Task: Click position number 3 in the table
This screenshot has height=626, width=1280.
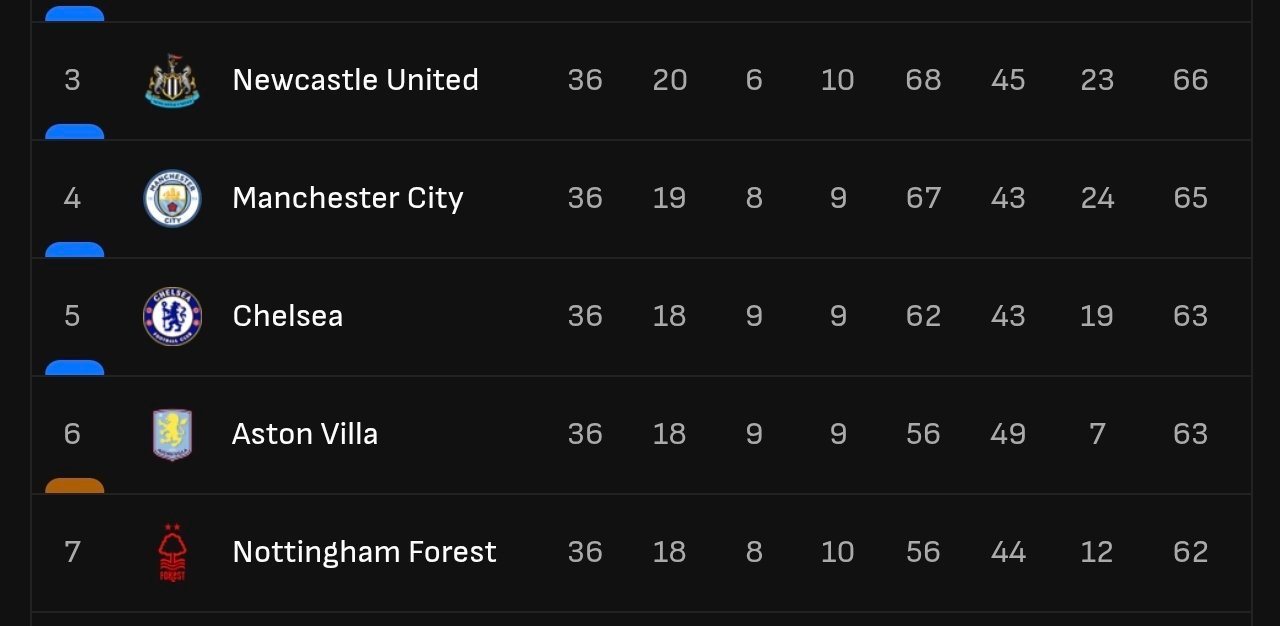Action: (72, 80)
